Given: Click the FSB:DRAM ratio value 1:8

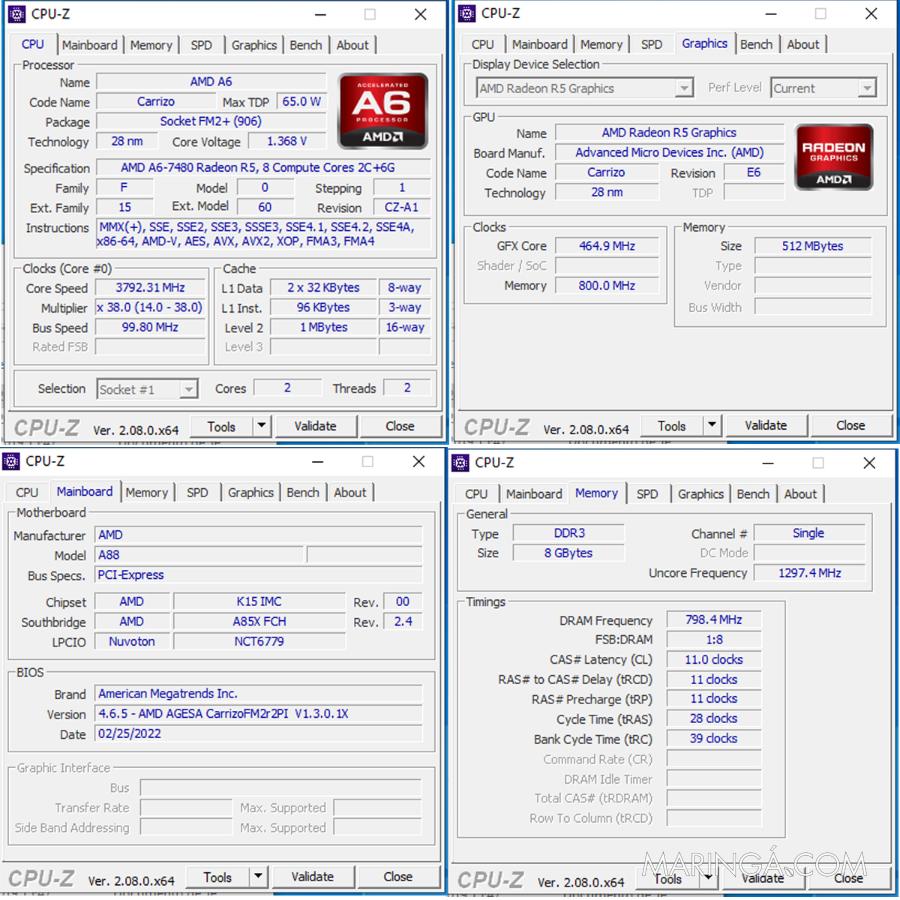Looking at the screenshot, I should click(714, 639).
